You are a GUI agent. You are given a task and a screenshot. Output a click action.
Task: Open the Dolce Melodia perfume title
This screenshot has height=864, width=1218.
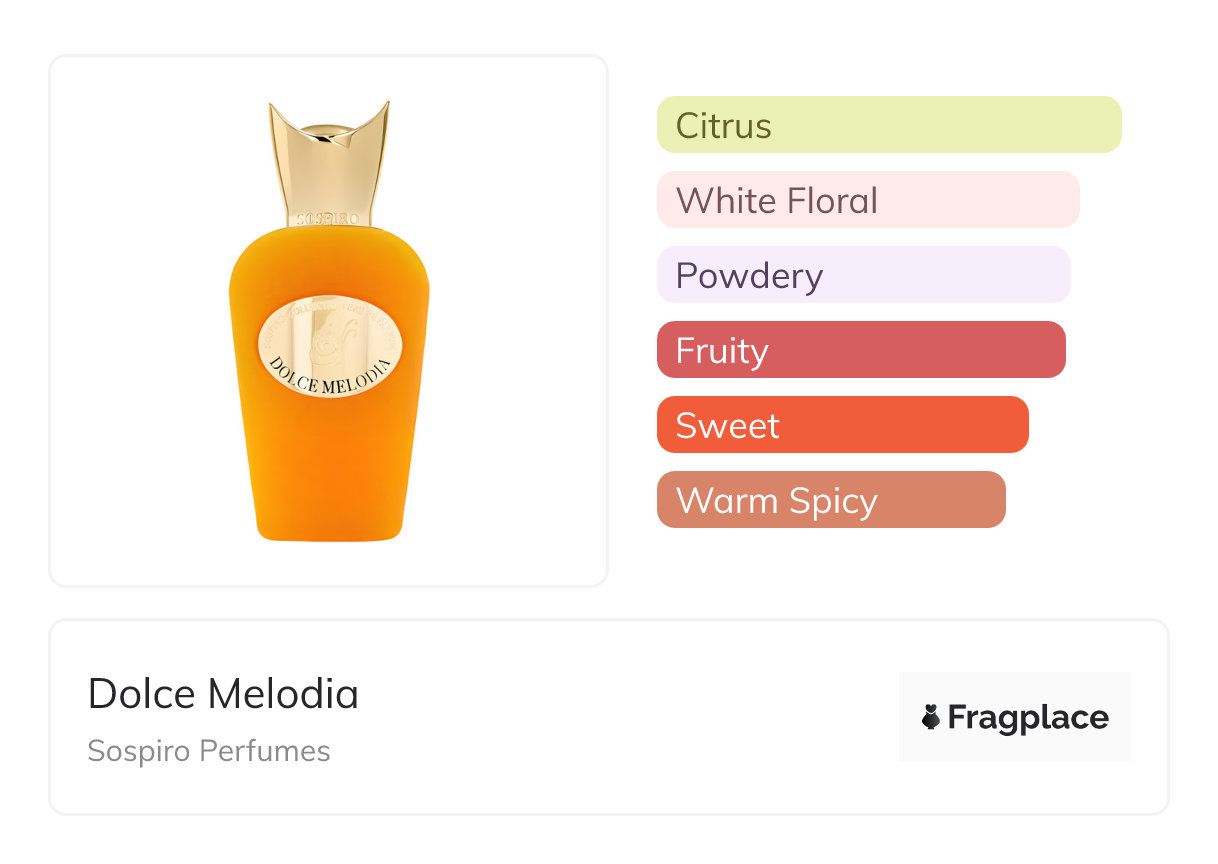point(223,694)
